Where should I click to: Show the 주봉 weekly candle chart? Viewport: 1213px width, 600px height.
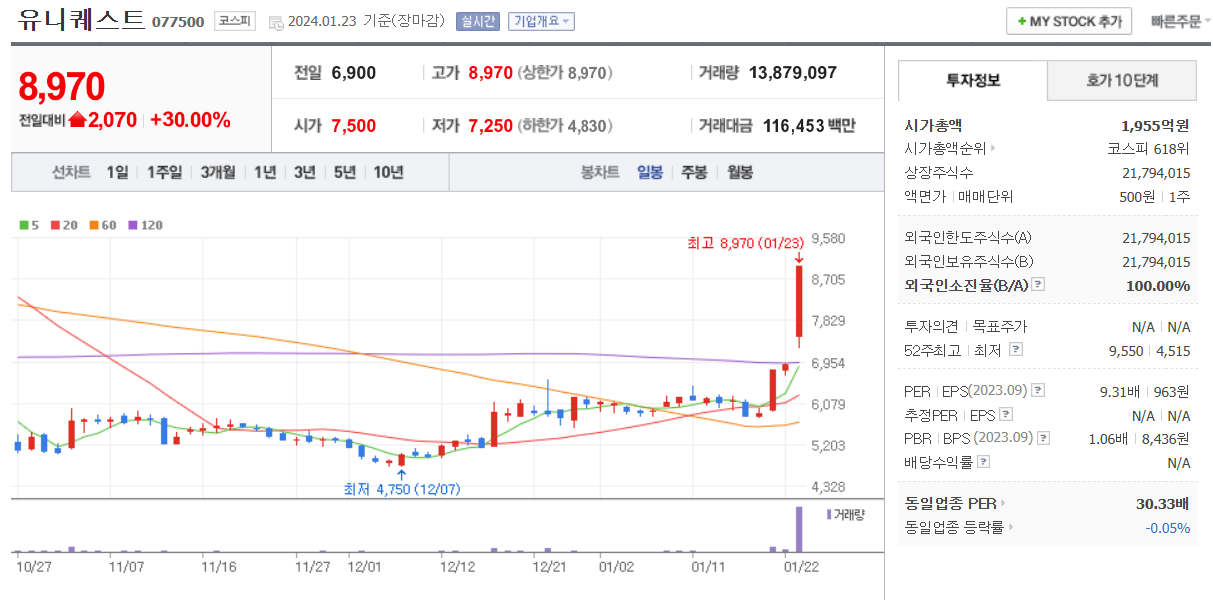pyautogui.click(x=694, y=172)
